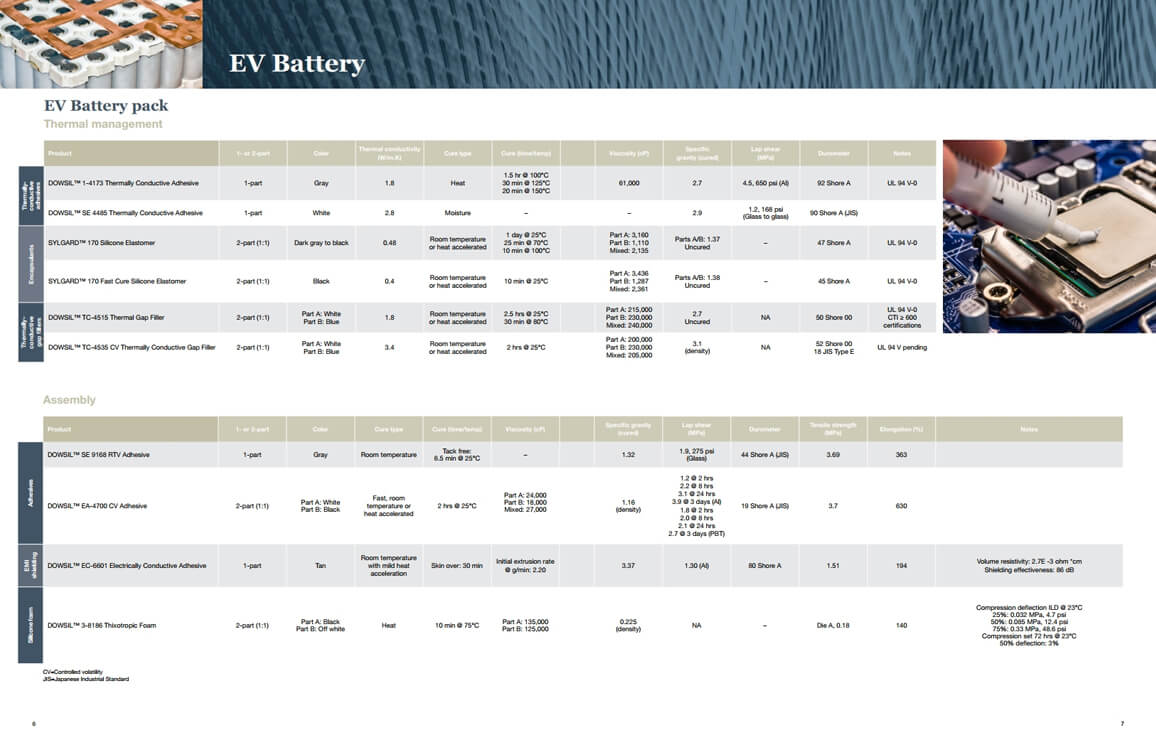Select the thermal paste syringe photo
The height and width of the screenshot is (743, 1156).
click(x=1049, y=236)
